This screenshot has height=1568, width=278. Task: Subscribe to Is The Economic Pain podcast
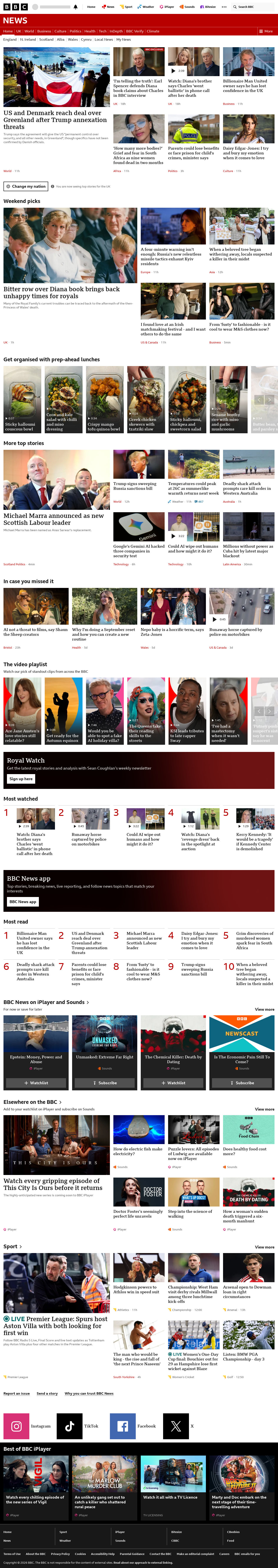(242, 1083)
